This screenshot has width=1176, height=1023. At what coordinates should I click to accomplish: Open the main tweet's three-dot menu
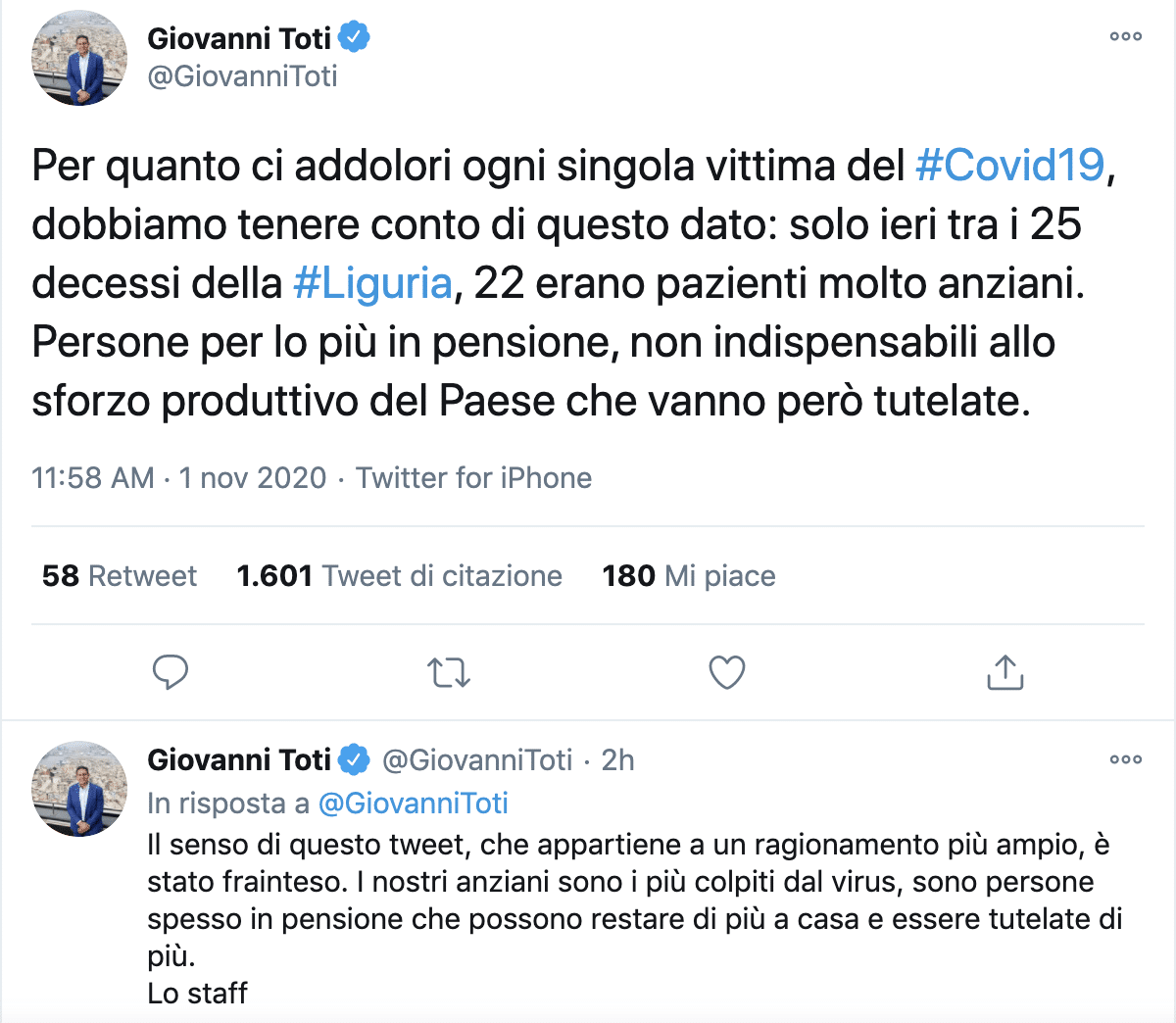click(x=1125, y=37)
